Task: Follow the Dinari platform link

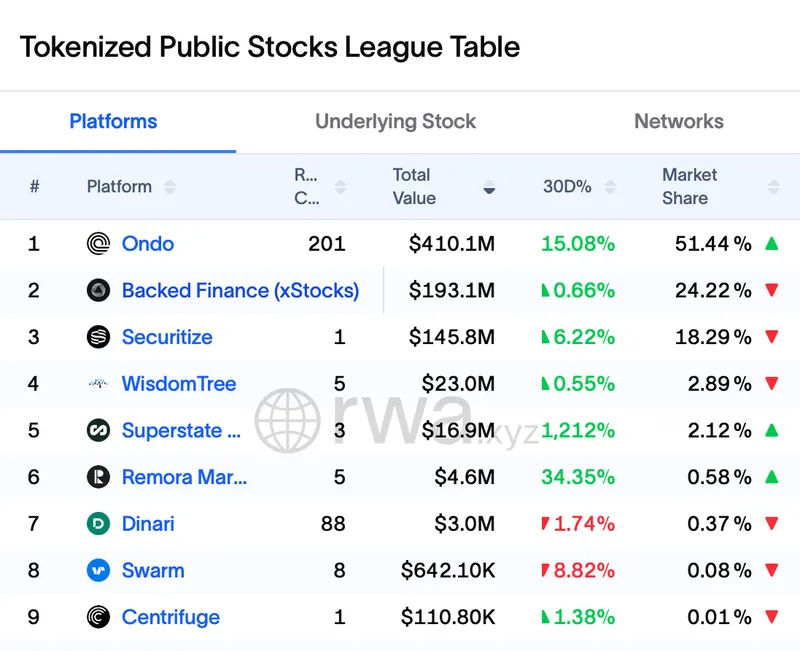Action: tap(147, 524)
